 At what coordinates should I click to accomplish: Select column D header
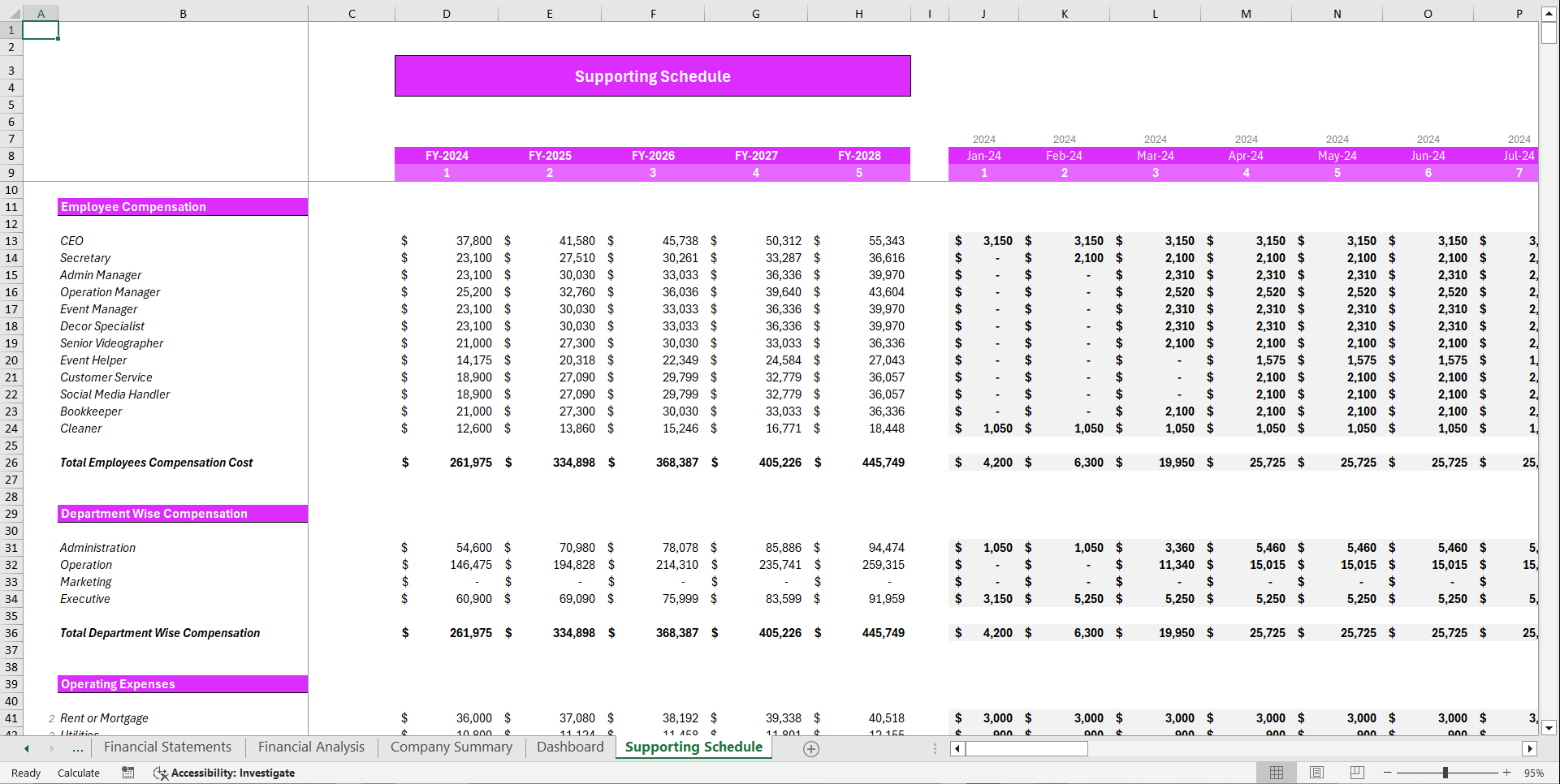[446, 13]
